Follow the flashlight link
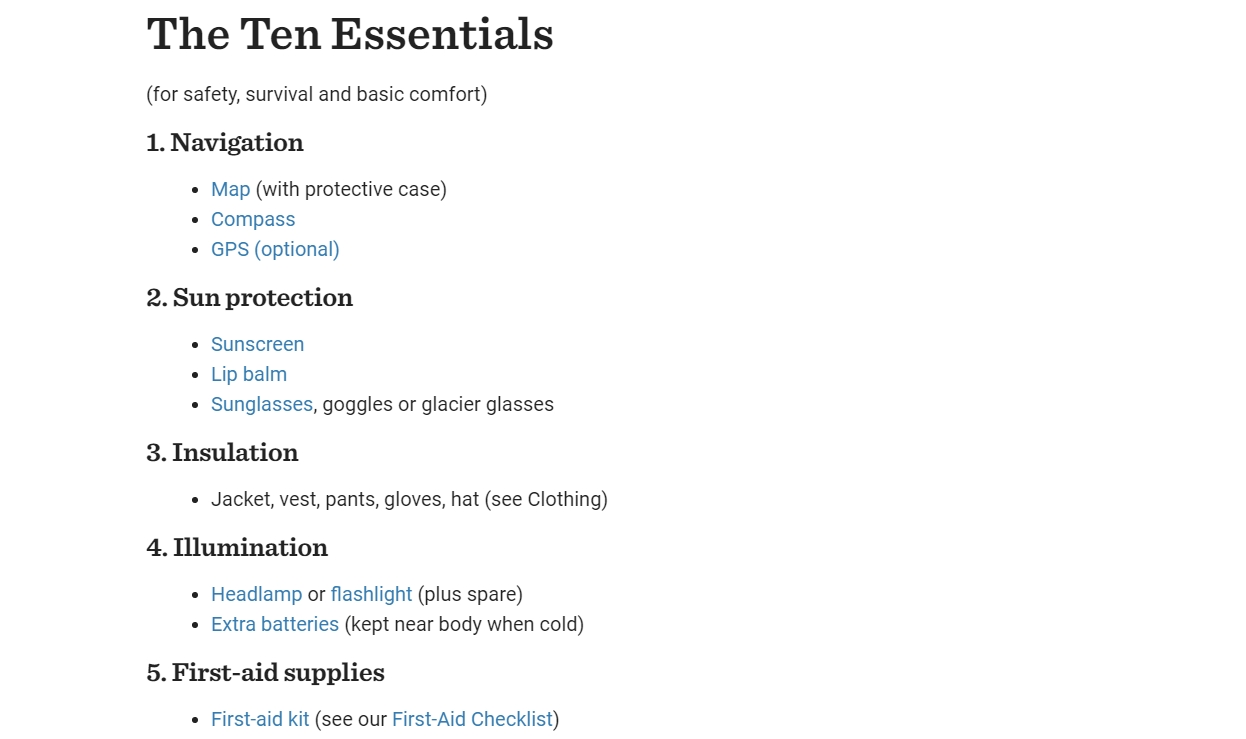 tap(371, 594)
